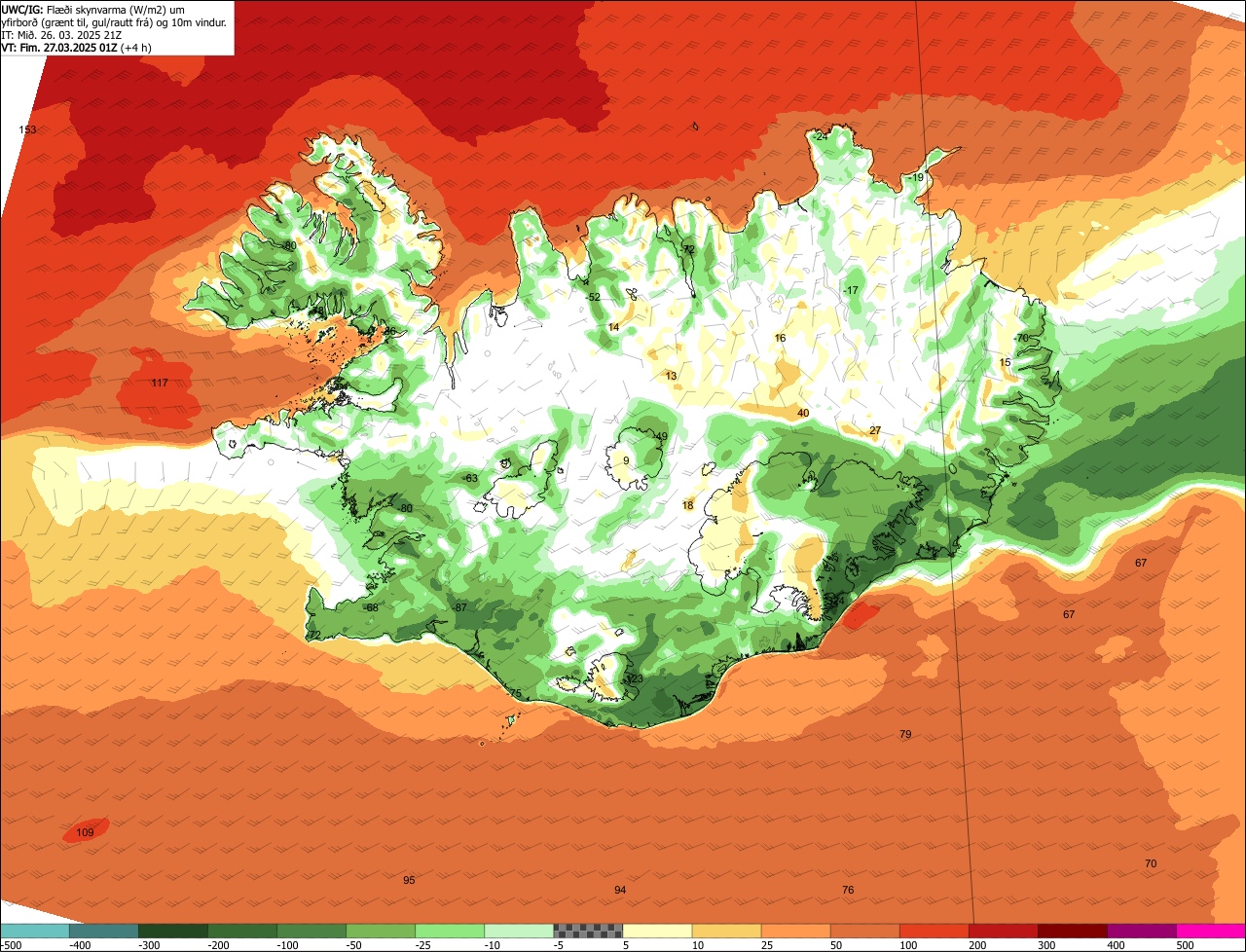This screenshot has height=952, width=1246.
Task: Pick the -50 to -25 olive green legend swatch
Action: point(381,931)
